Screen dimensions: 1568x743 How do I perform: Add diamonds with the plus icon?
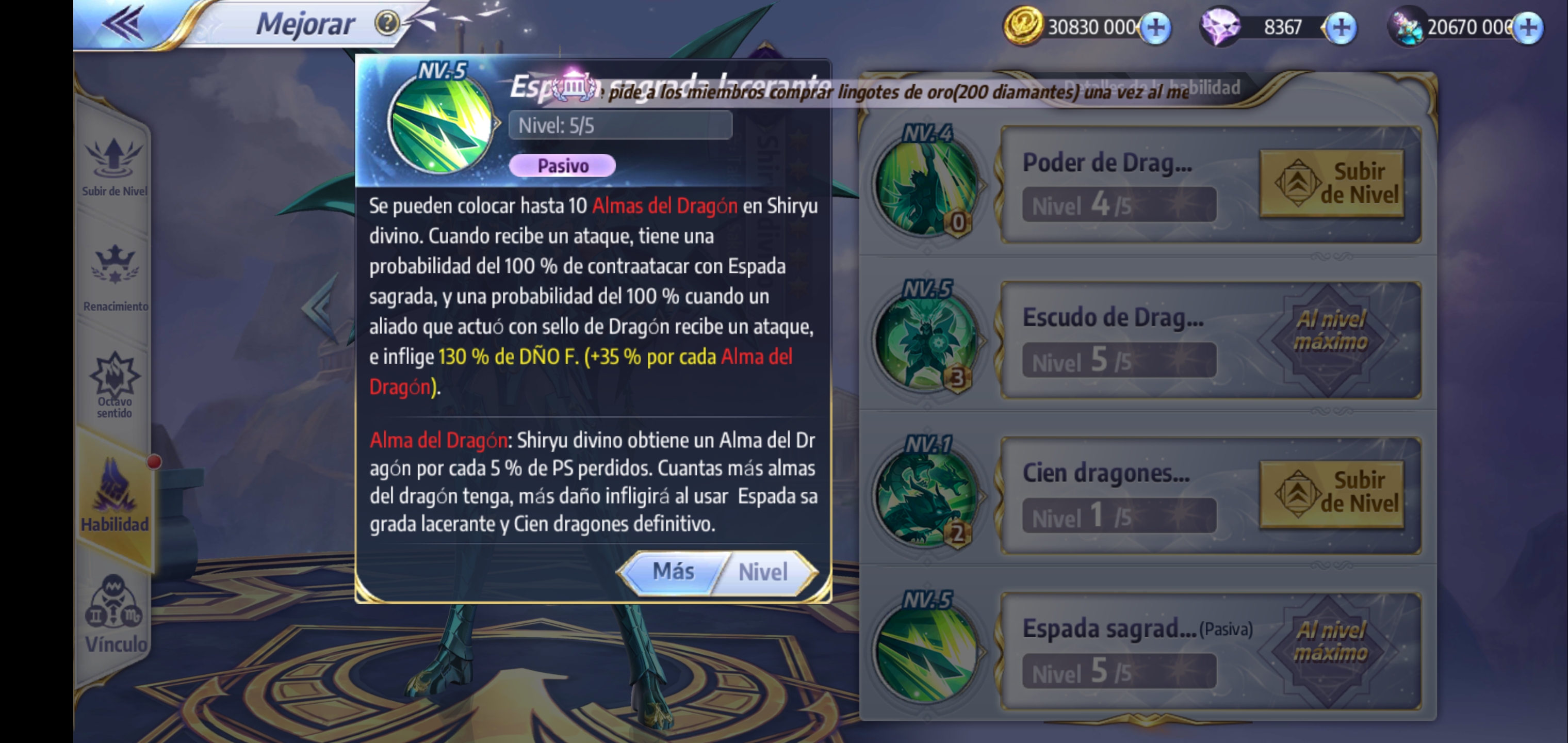pyautogui.click(x=1341, y=27)
